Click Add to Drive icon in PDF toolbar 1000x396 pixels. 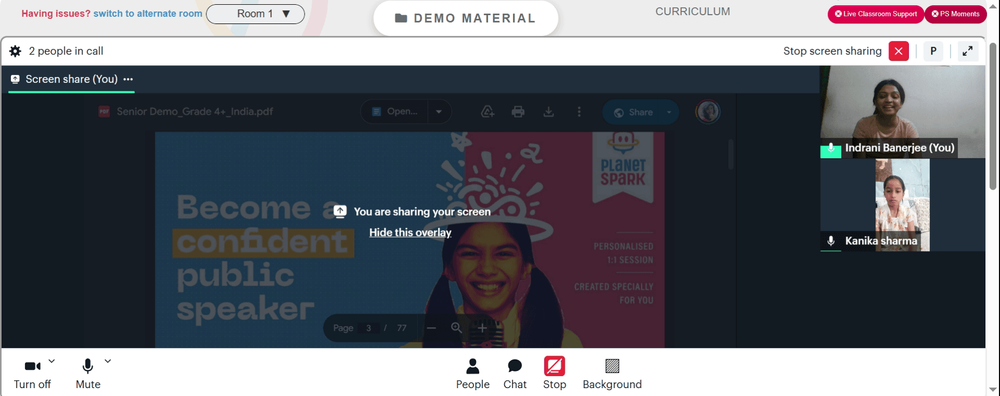(x=487, y=112)
